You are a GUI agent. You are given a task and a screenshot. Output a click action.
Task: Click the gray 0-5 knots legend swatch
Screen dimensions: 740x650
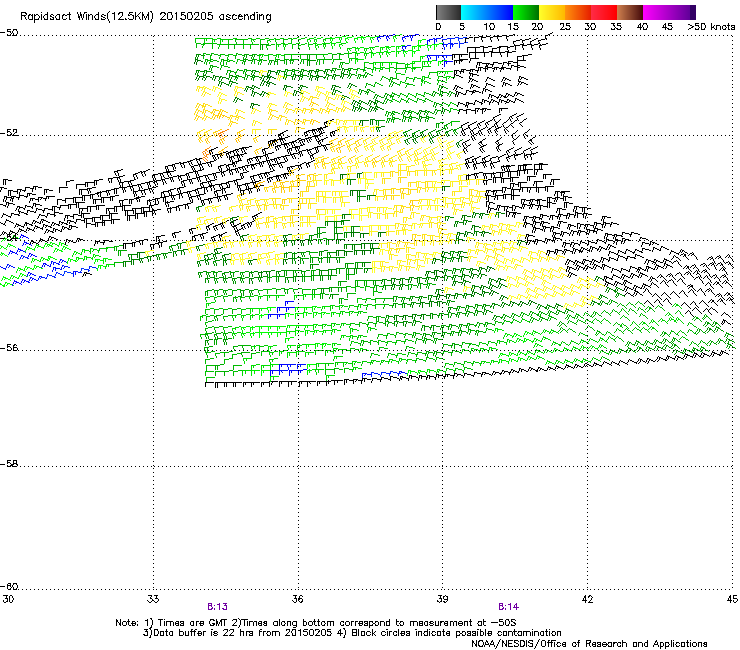click(x=448, y=12)
